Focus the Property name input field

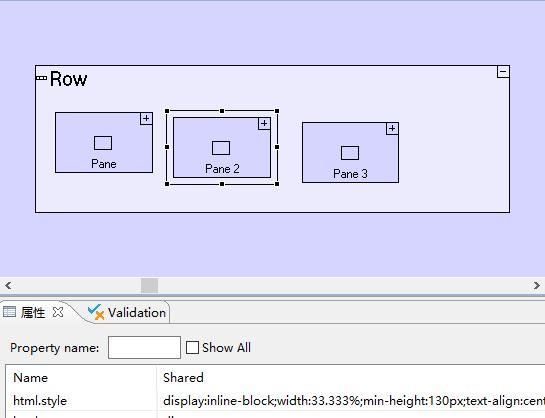pos(144,347)
